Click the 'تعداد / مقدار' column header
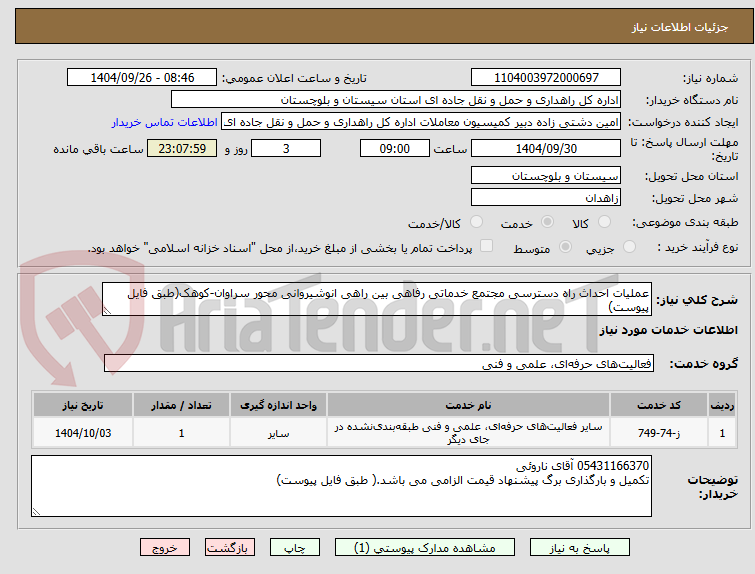The image size is (755, 574). tap(182, 405)
